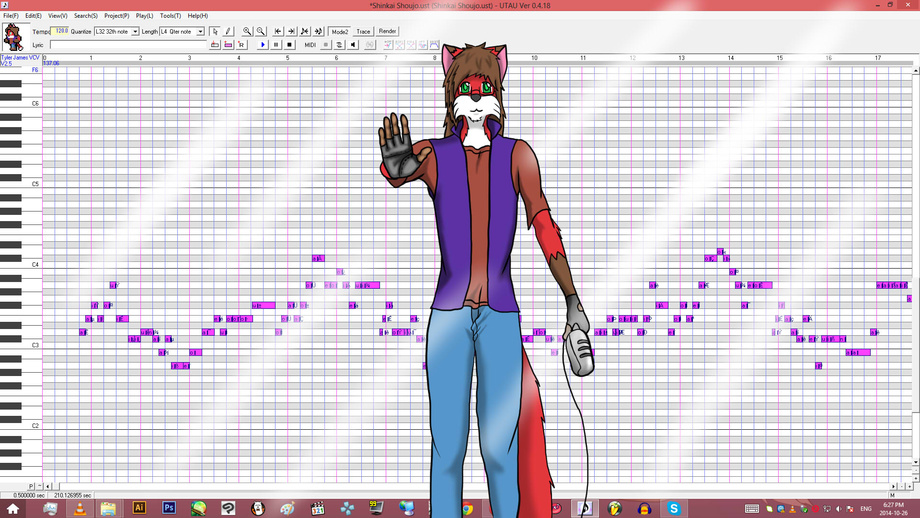The height and width of the screenshot is (518, 920).
Task: Click the Tempo value field
Action: (61, 32)
